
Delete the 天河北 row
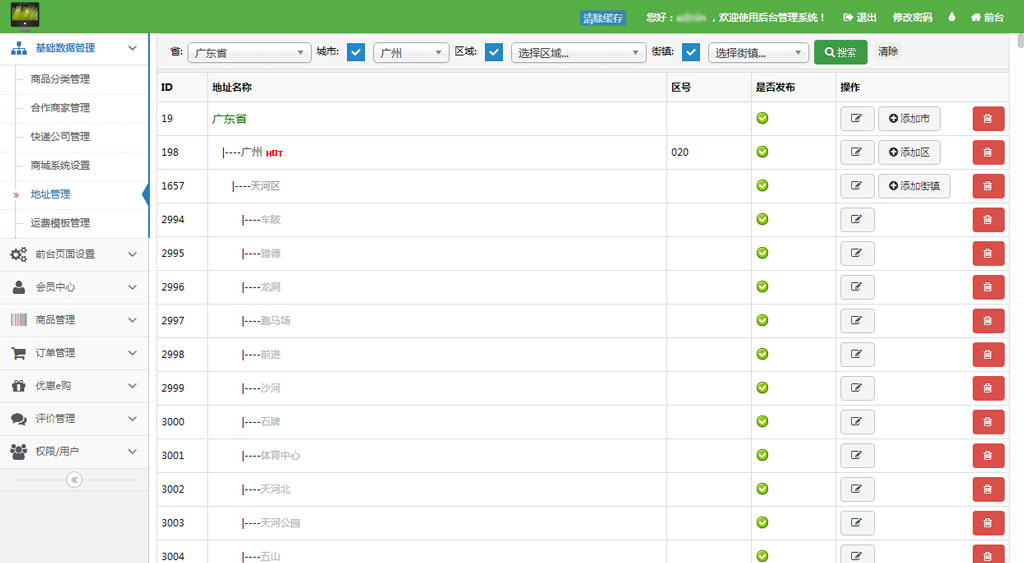pos(988,489)
